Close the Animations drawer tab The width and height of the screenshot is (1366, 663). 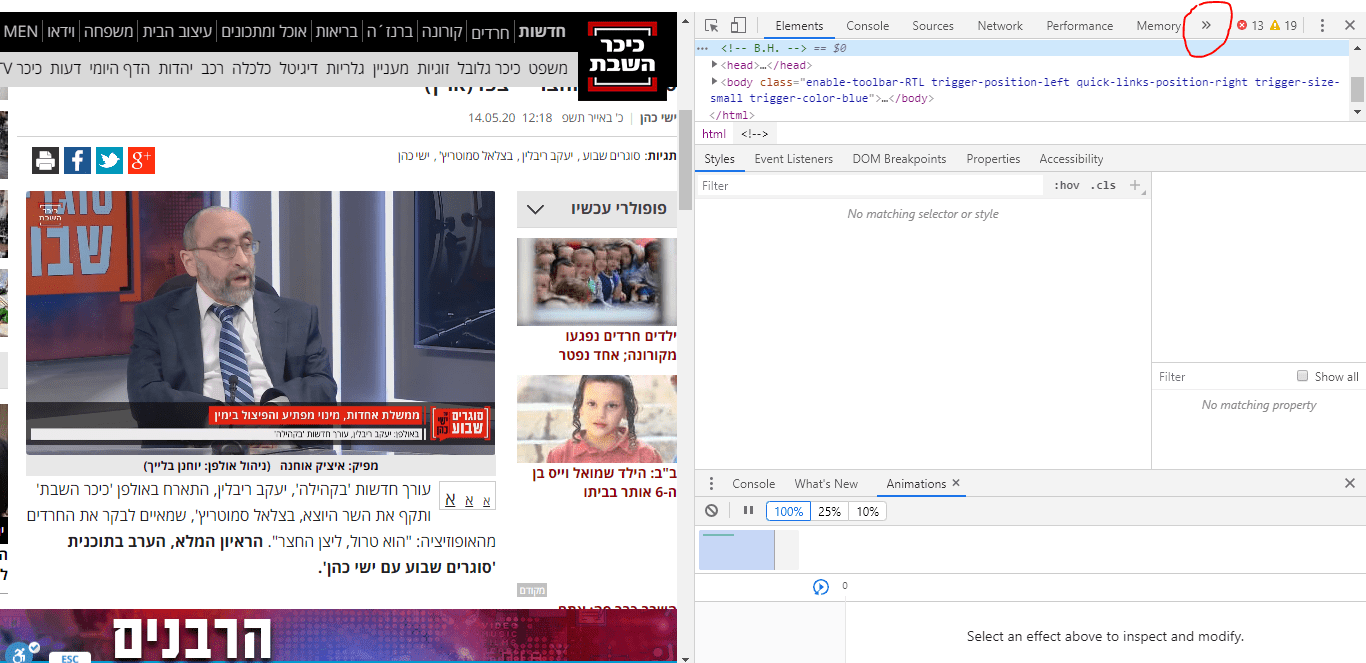point(956,483)
